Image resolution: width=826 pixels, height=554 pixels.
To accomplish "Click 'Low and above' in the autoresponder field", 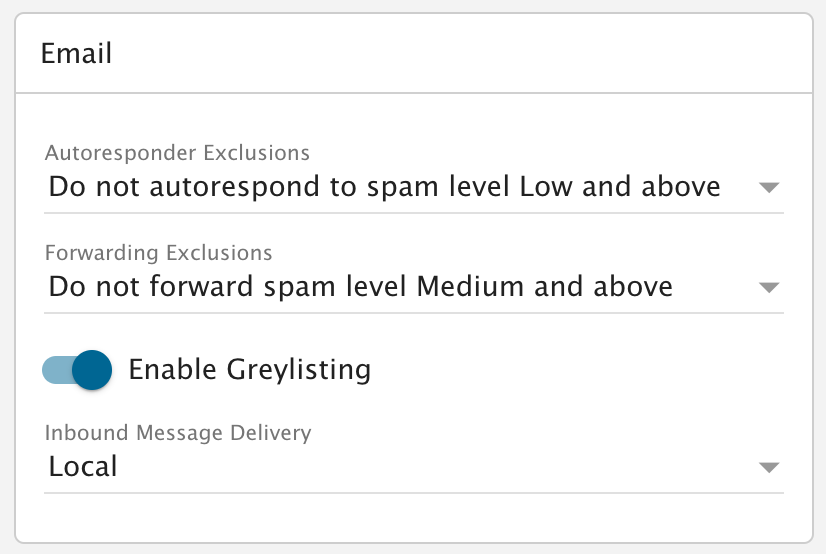I will pyautogui.click(x=620, y=187).
